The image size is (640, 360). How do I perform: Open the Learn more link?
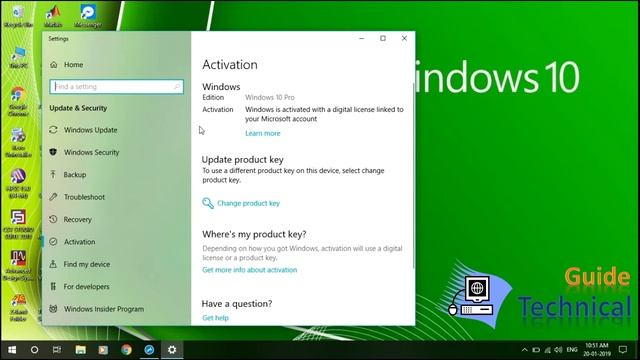coord(263,133)
